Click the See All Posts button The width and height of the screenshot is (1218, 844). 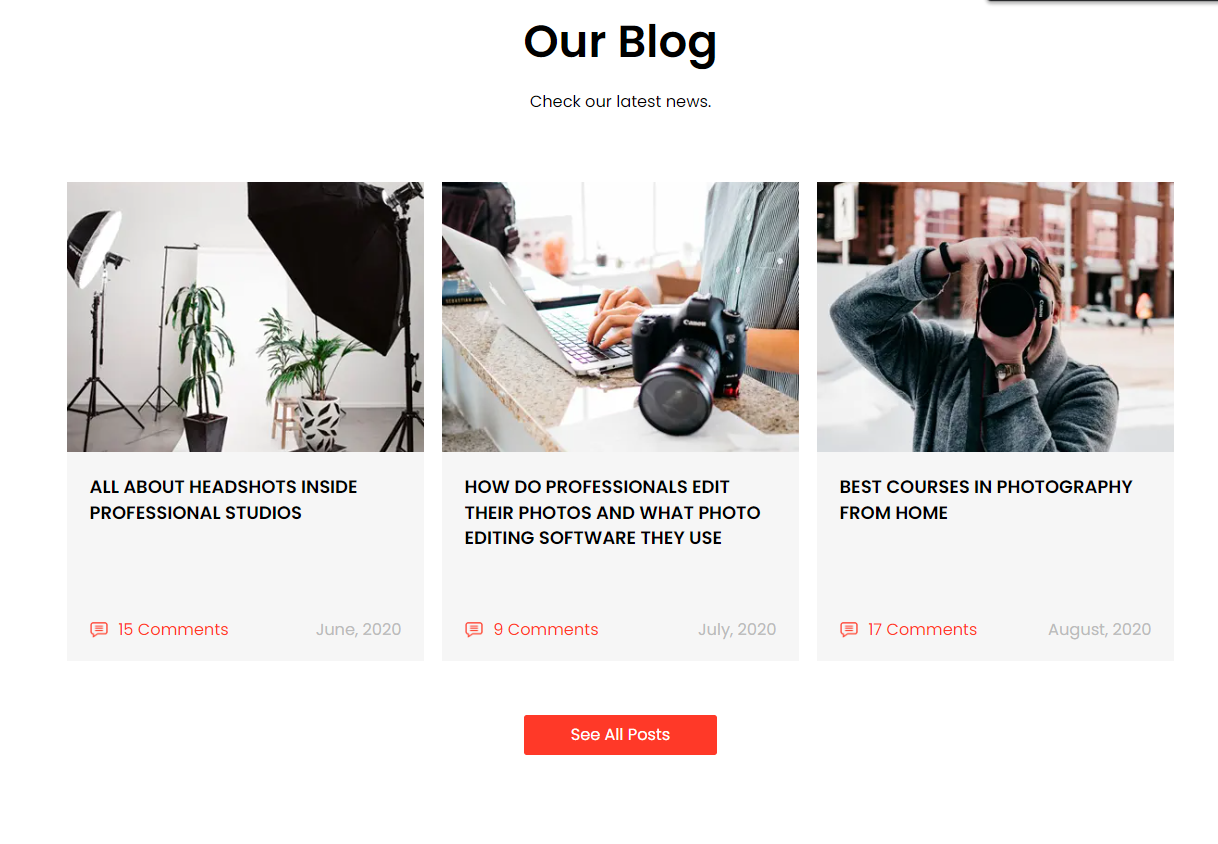(620, 735)
